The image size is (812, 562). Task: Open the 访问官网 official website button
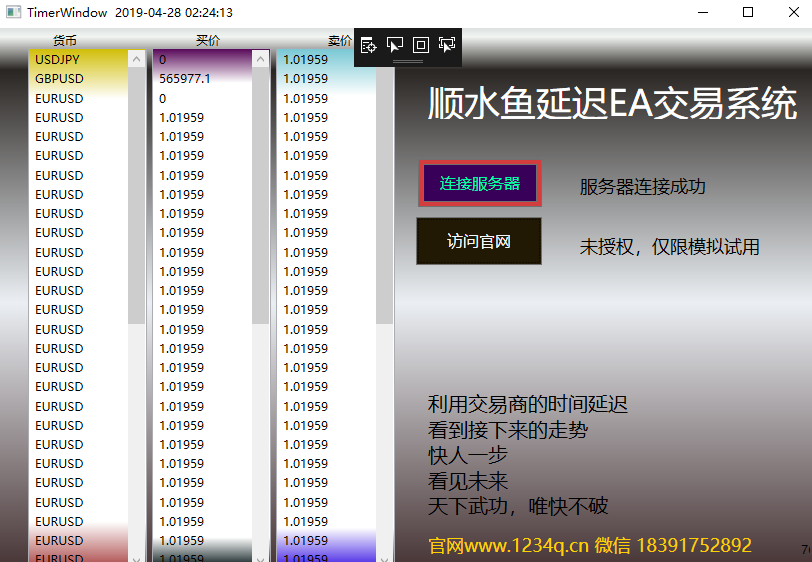coord(479,242)
